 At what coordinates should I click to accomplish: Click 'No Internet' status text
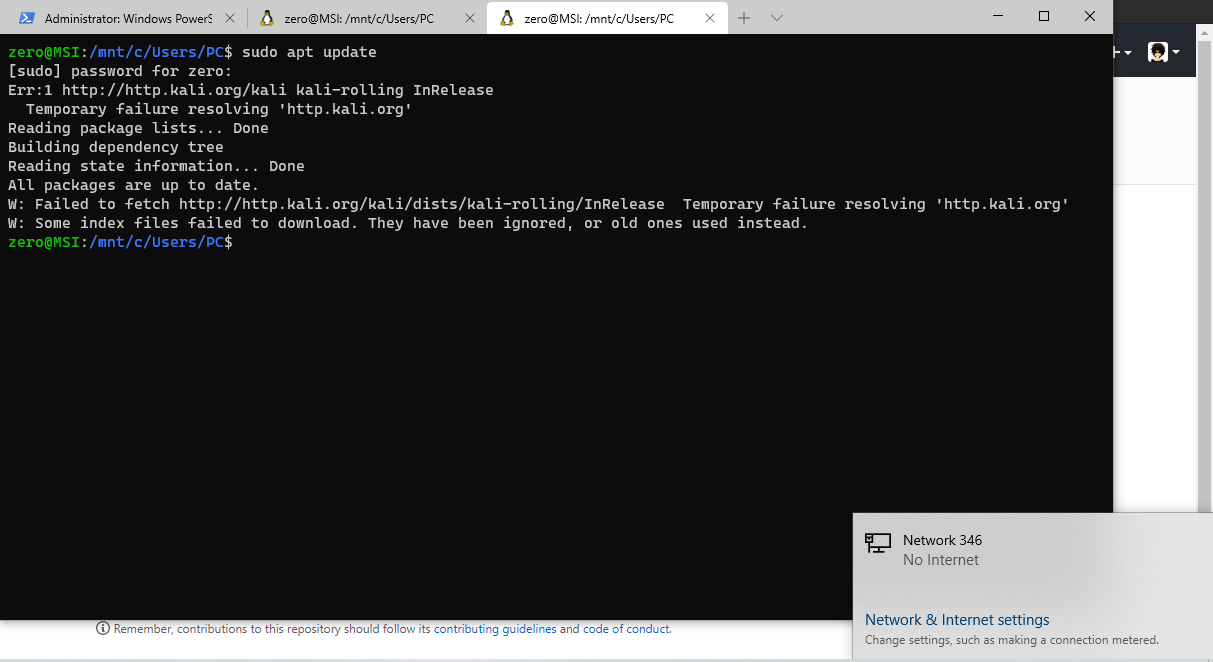(941, 560)
